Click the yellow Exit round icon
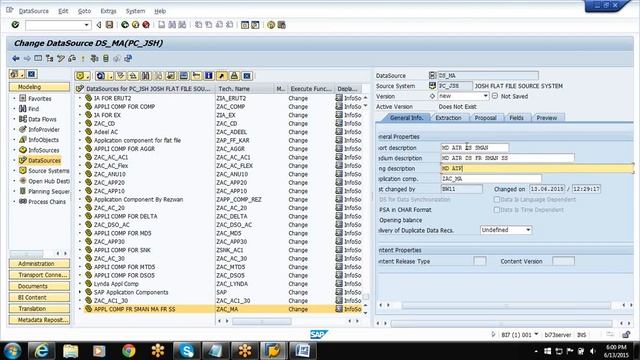The width and height of the screenshot is (640, 360). pyautogui.click(x=135, y=25)
